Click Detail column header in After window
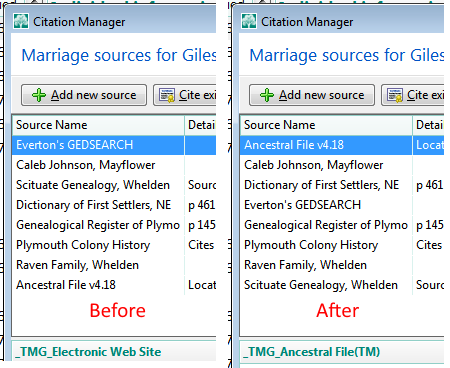 (x=429, y=125)
